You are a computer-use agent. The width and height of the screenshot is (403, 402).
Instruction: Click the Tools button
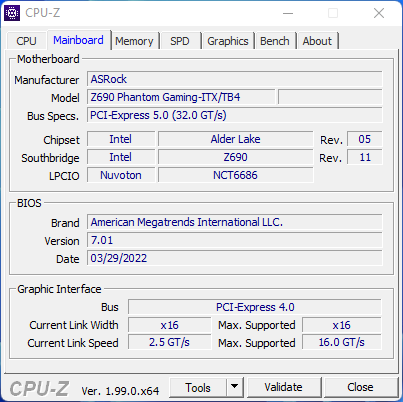coord(198,388)
